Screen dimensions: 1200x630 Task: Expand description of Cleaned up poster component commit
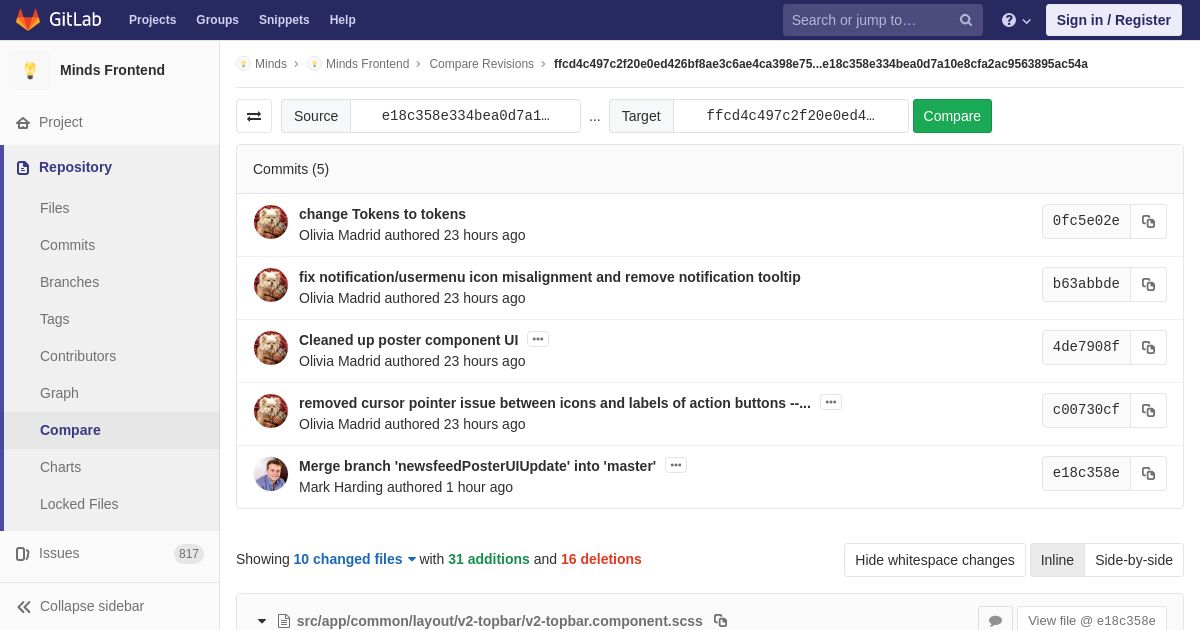click(x=538, y=339)
